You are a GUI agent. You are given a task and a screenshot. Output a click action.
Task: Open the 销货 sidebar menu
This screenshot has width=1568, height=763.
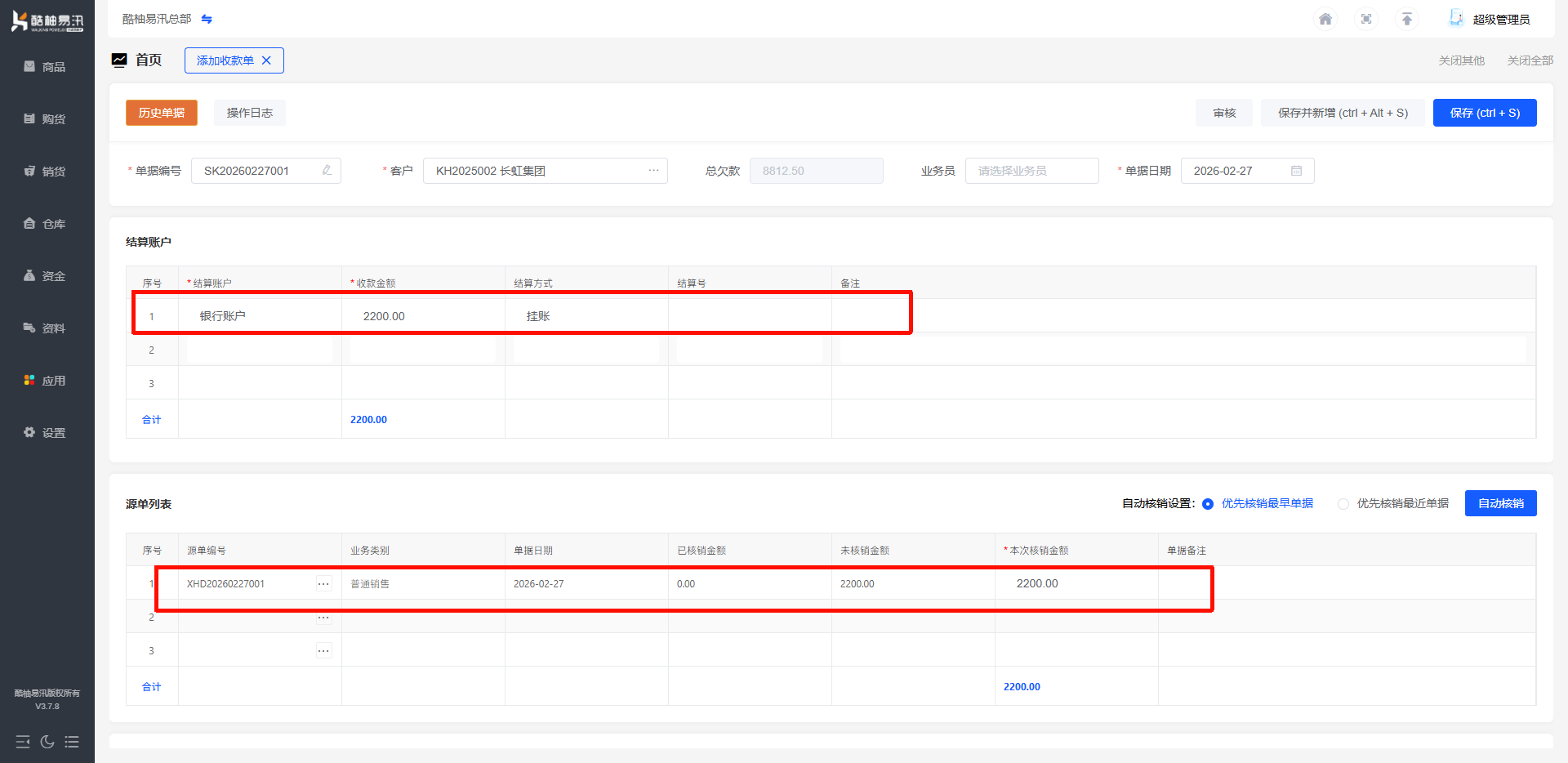pyautogui.click(x=47, y=172)
